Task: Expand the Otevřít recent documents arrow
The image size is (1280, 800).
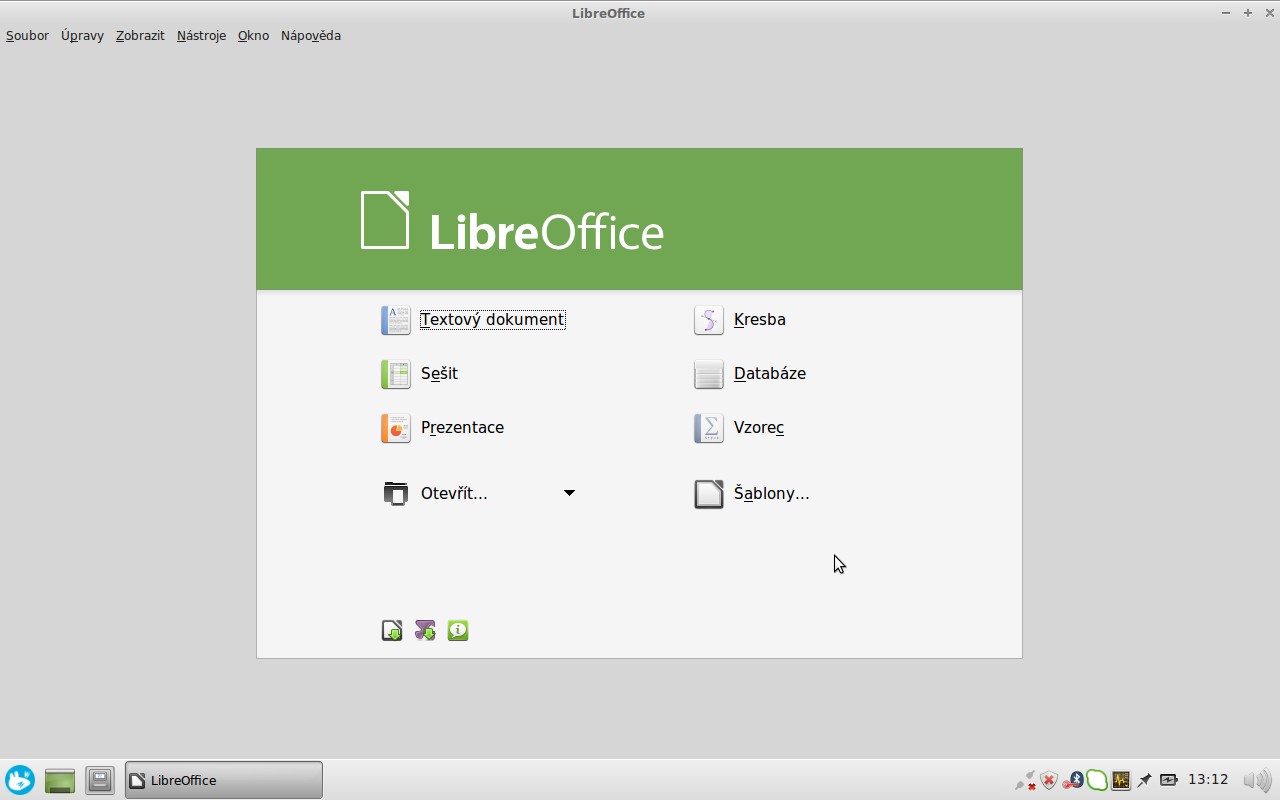Action: point(569,493)
